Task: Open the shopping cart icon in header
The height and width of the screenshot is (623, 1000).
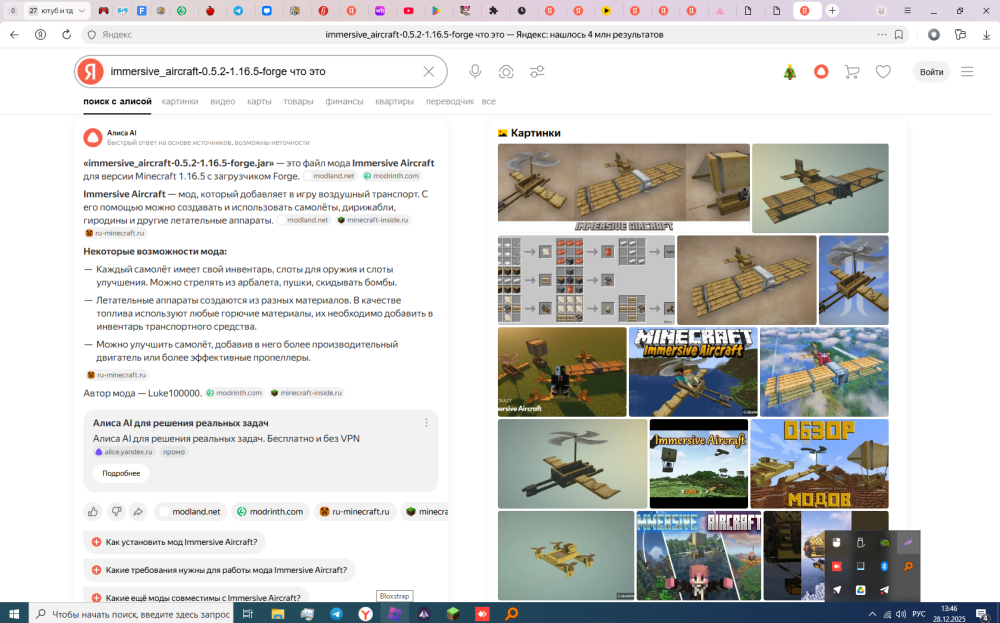Action: point(852,71)
